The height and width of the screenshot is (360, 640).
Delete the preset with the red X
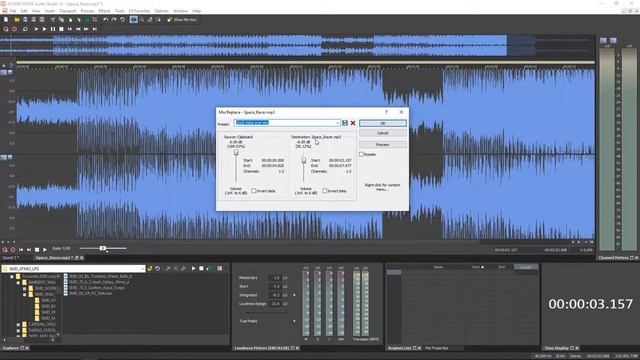pyautogui.click(x=353, y=123)
